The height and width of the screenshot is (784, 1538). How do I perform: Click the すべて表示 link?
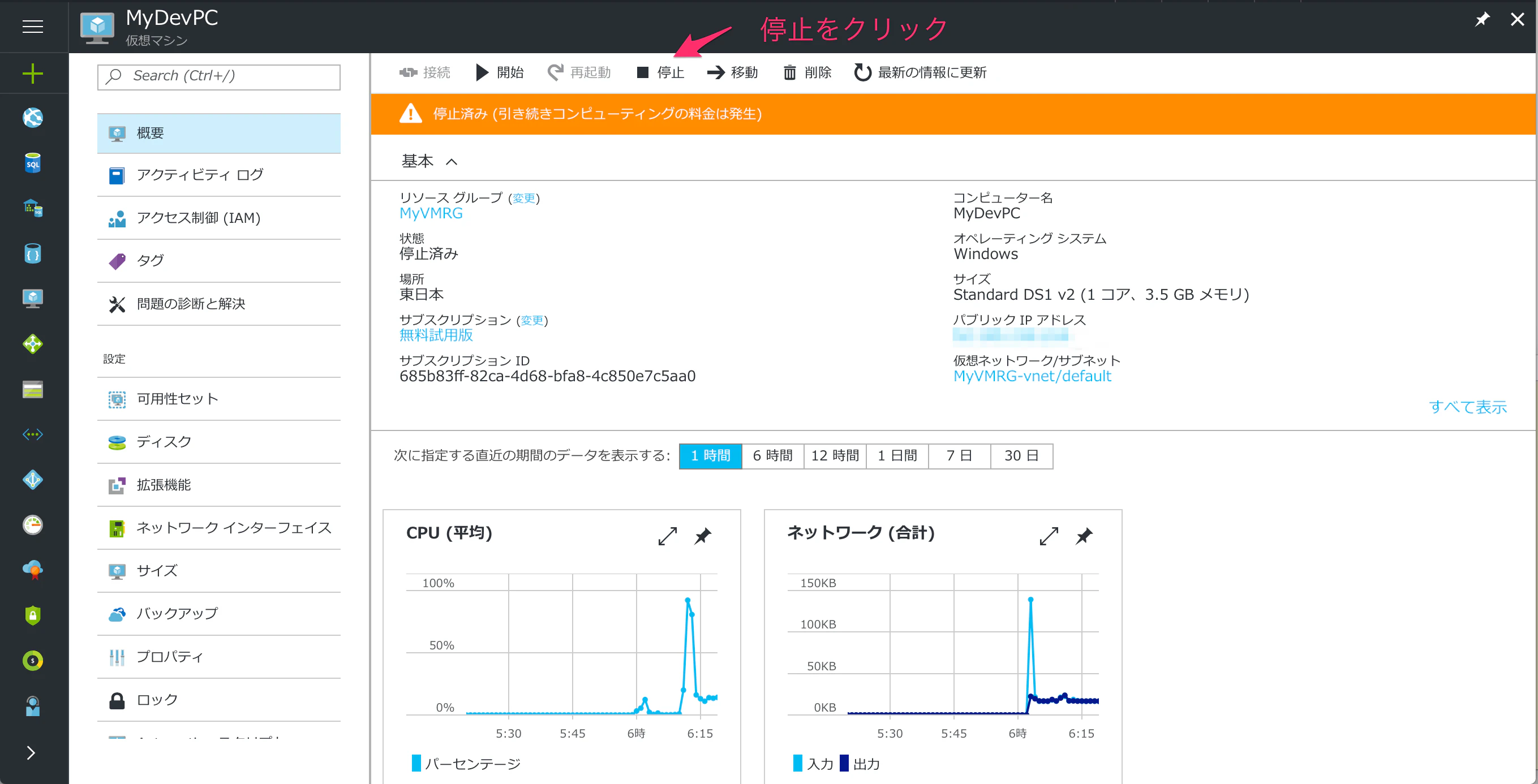coord(1468,407)
